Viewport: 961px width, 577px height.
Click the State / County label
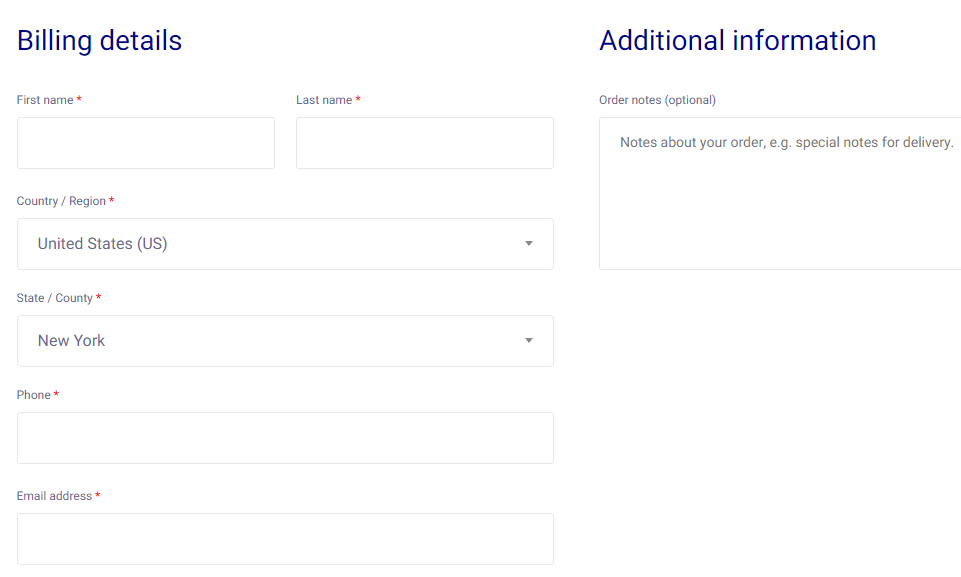tap(55, 298)
